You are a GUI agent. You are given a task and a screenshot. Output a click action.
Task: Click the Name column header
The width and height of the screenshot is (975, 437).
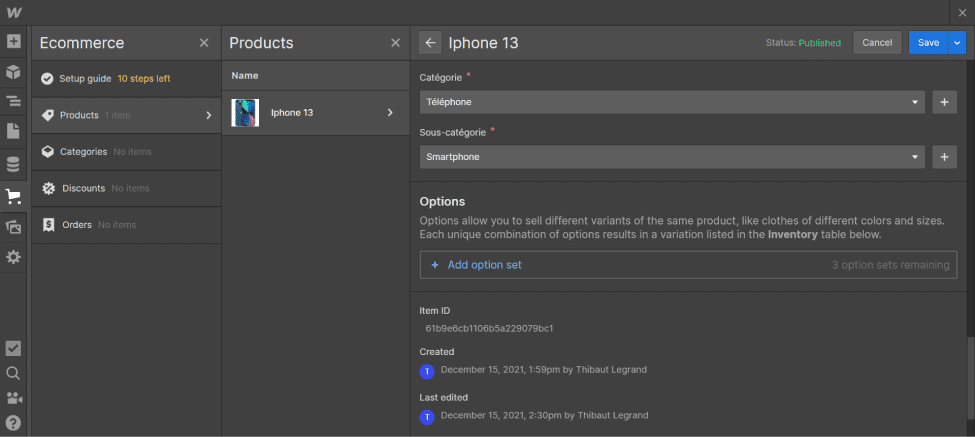pyautogui.click(x=245, y=76)
